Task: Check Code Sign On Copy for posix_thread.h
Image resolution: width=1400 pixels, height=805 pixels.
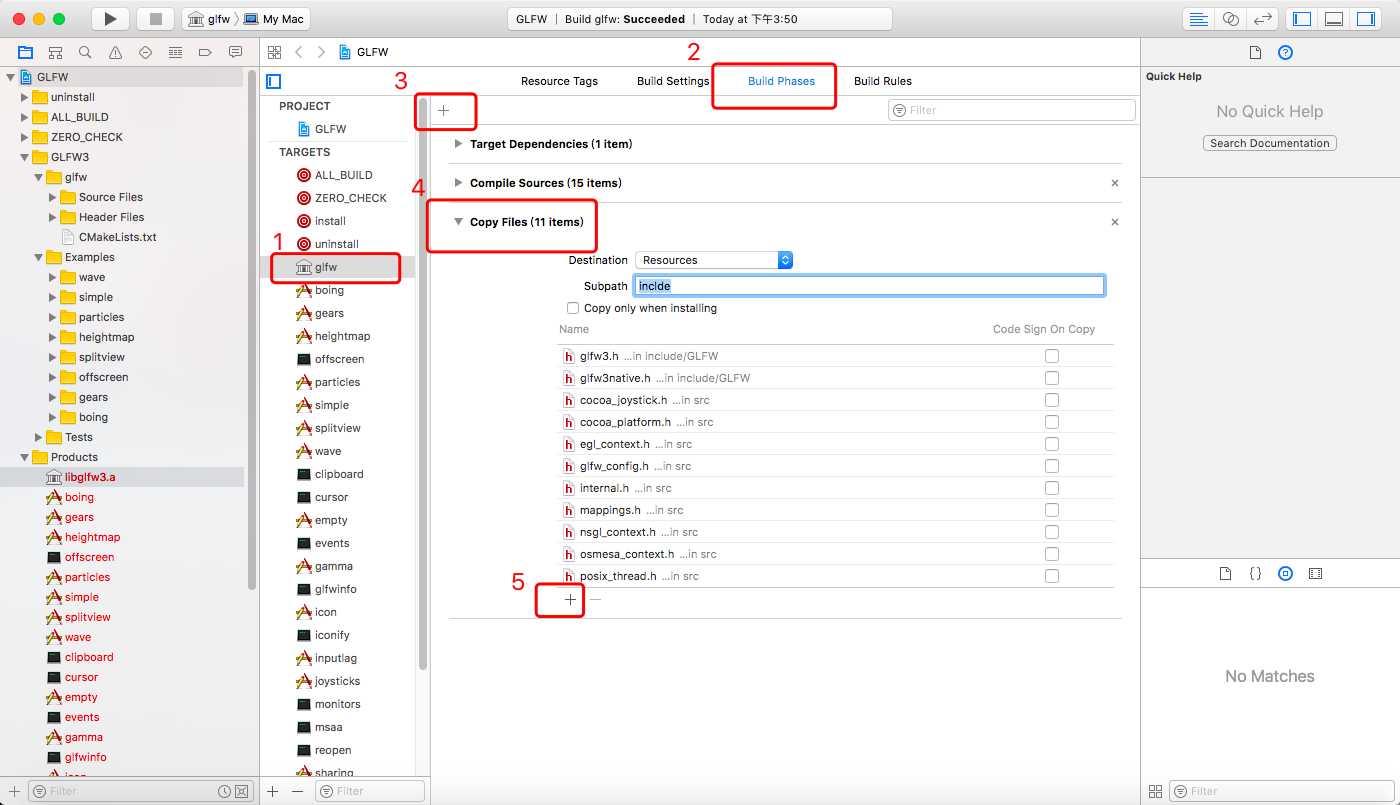Action: 1052,576
